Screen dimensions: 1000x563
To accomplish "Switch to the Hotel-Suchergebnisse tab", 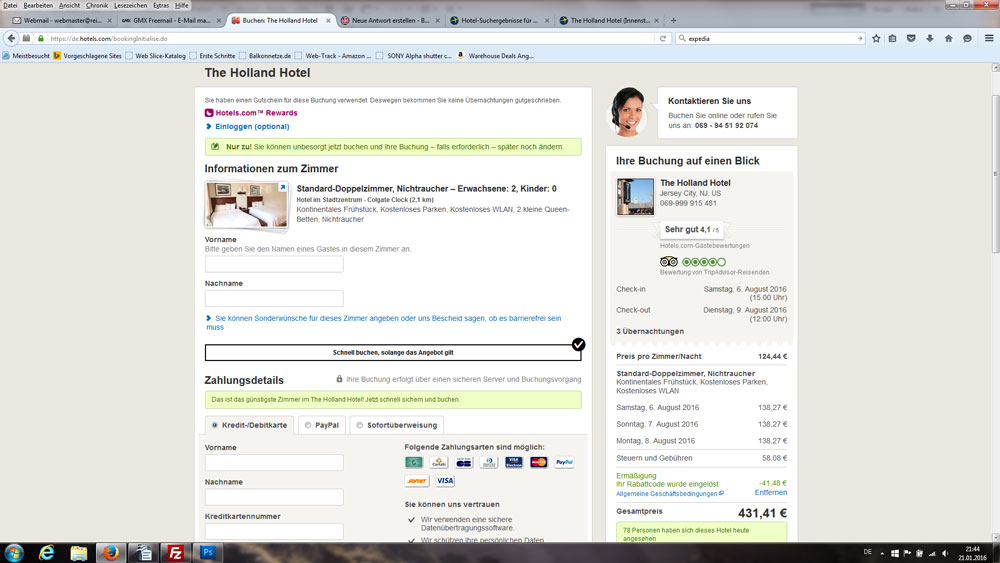I will coord(497,20).
